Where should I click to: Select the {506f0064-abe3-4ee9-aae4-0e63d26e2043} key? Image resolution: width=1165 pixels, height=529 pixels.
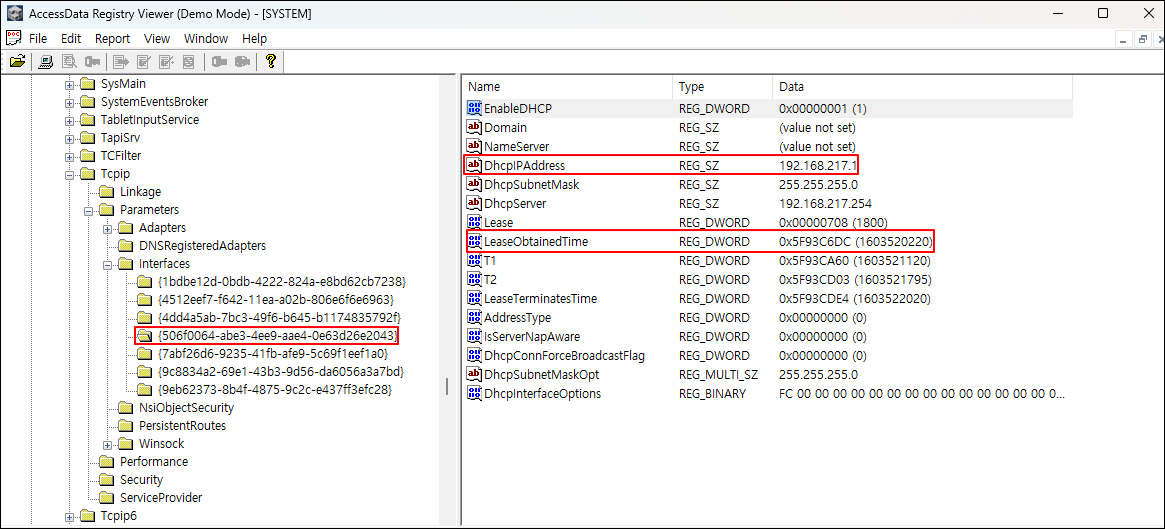[x=277, y=336]
